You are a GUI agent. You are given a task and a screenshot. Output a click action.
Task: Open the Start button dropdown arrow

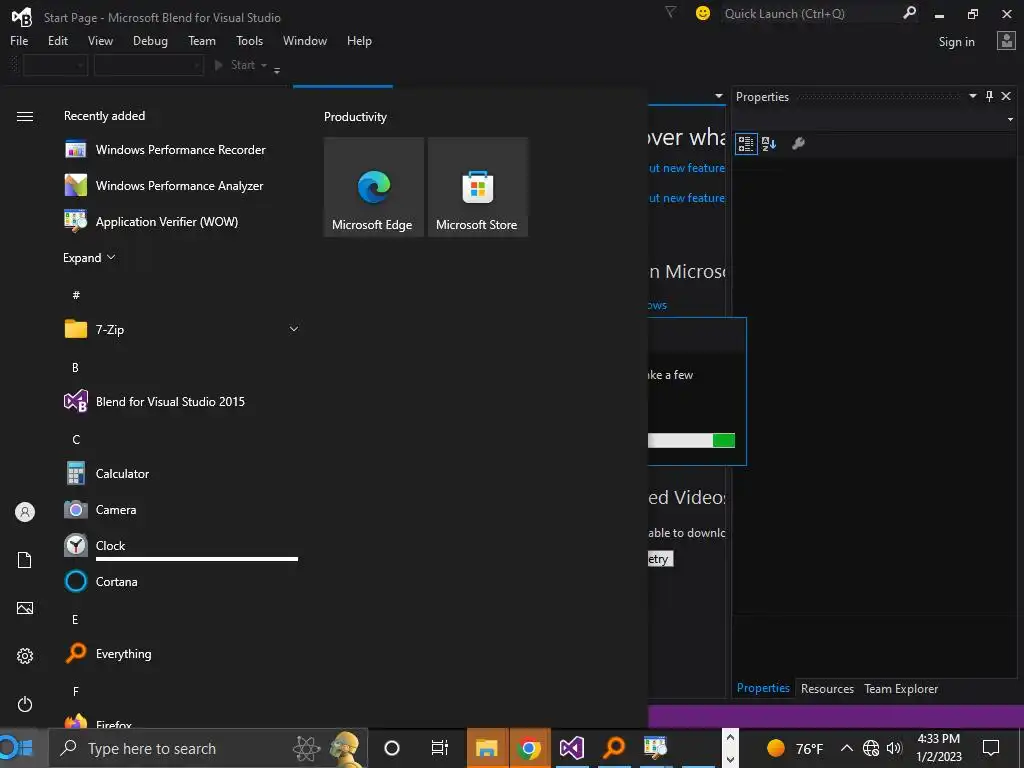click(264, 65)
